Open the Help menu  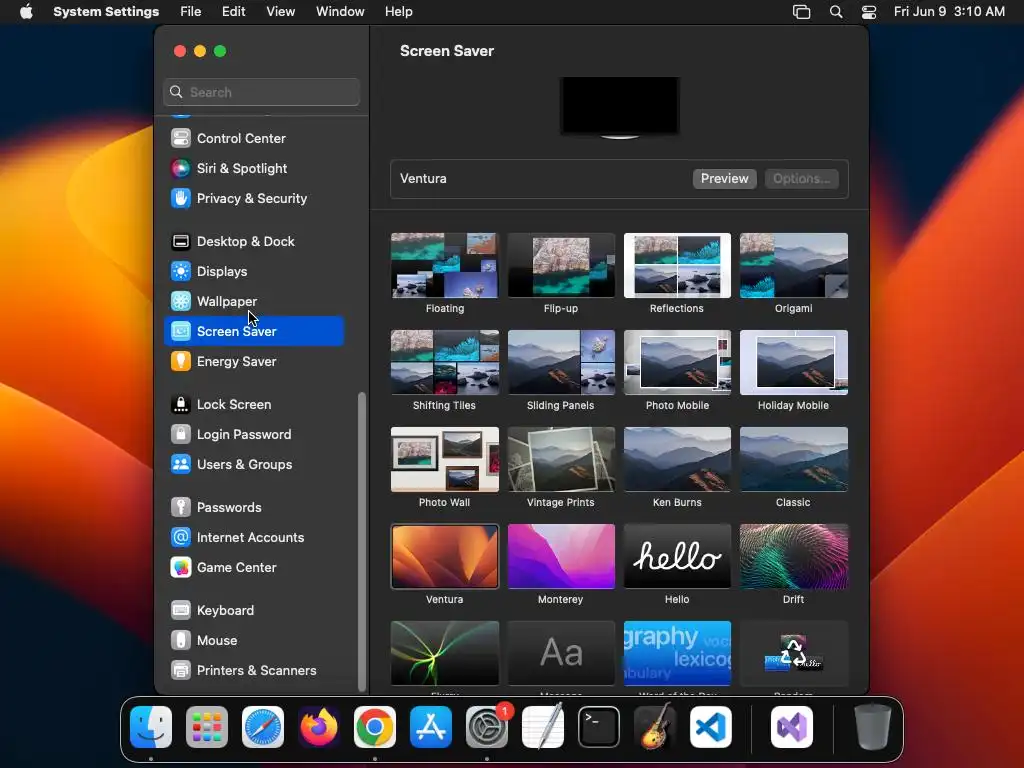click(x=398, y=12)
